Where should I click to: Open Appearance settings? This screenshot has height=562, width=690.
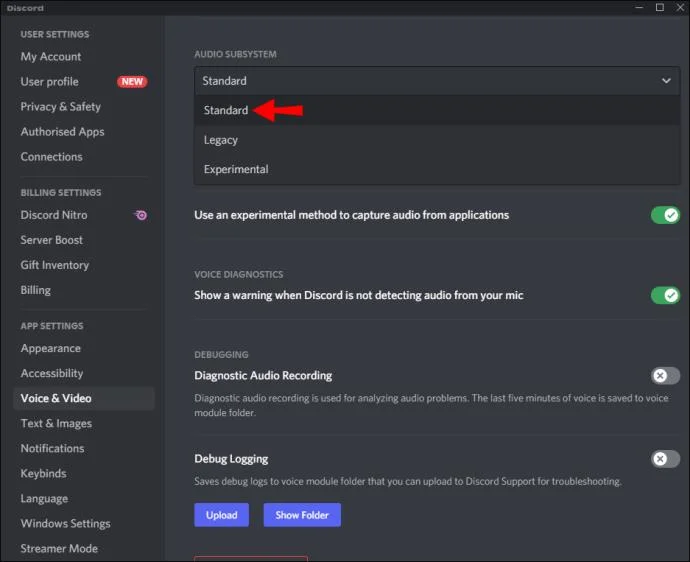point(51,349)
